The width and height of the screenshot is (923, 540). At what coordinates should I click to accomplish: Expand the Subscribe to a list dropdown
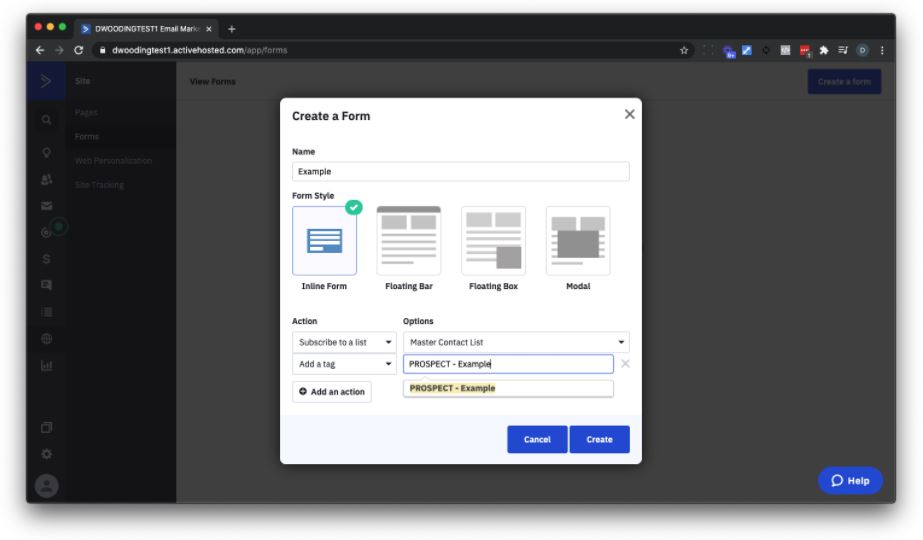click(345, 342)
